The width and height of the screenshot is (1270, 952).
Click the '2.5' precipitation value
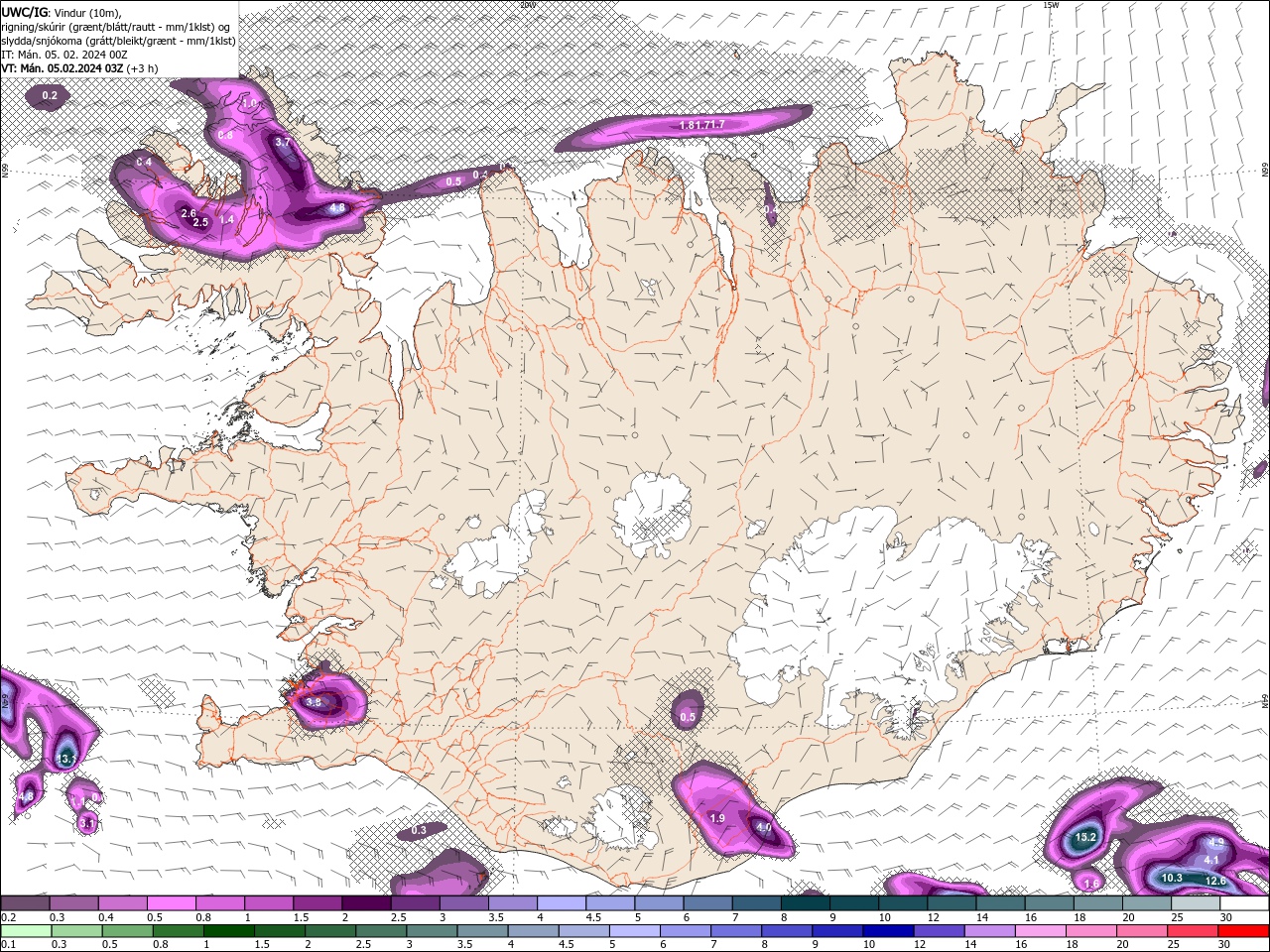tap(200, 223)
